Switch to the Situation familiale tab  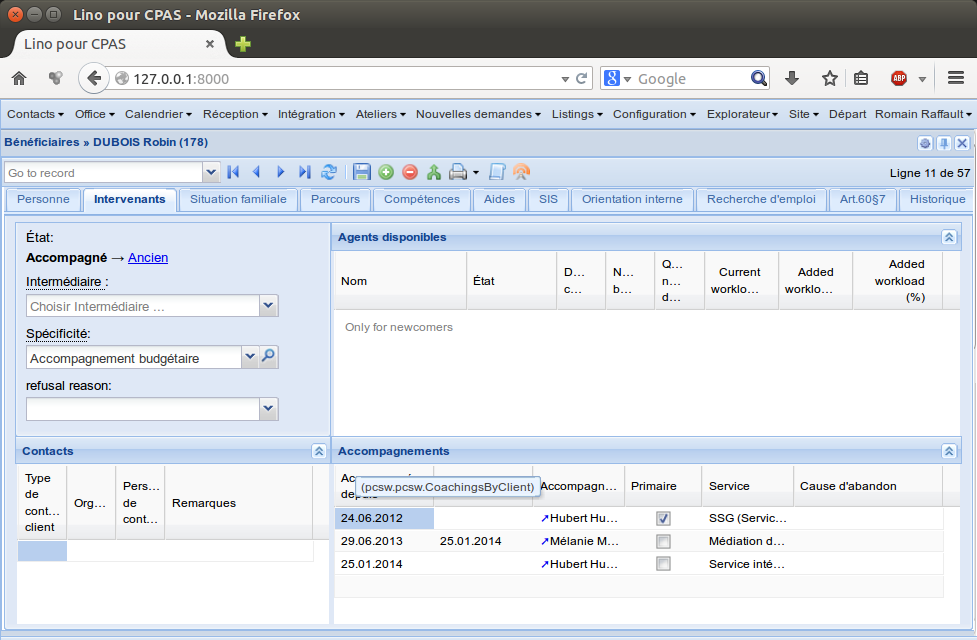click(x=238, y=199)
